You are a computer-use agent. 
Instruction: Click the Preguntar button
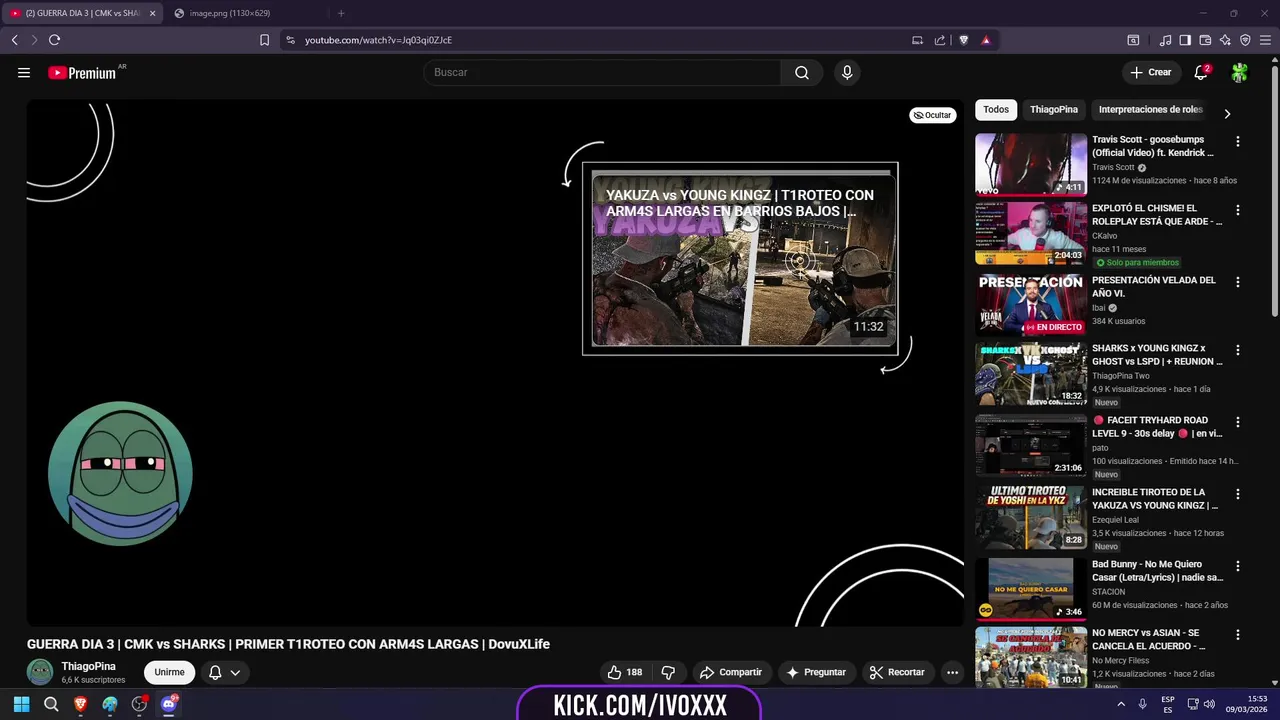click(x=817, y=672)
